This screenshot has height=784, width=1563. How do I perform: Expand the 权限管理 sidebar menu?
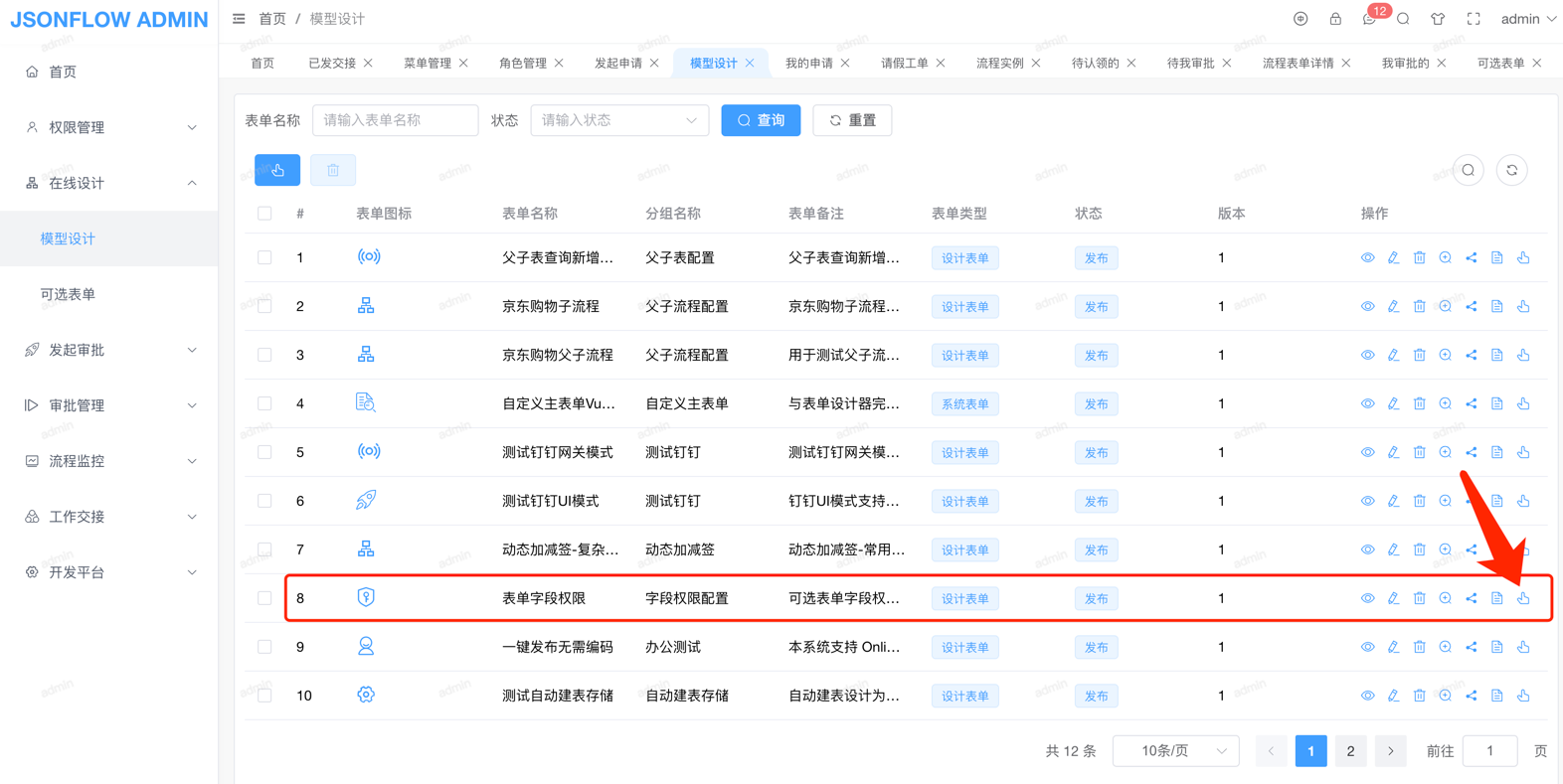[109, 127]
